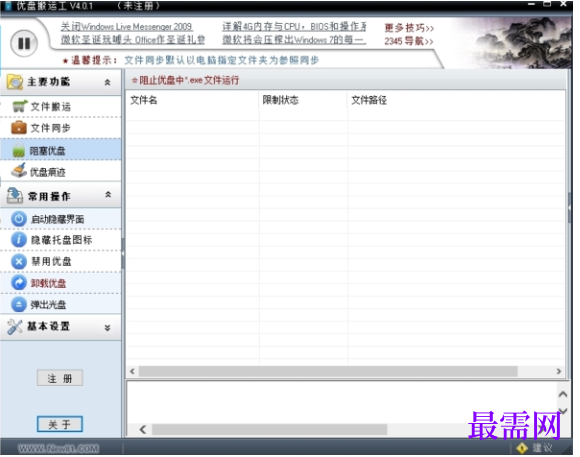Click the 卸载优盘 arrow icon

[x=19, y=283]
